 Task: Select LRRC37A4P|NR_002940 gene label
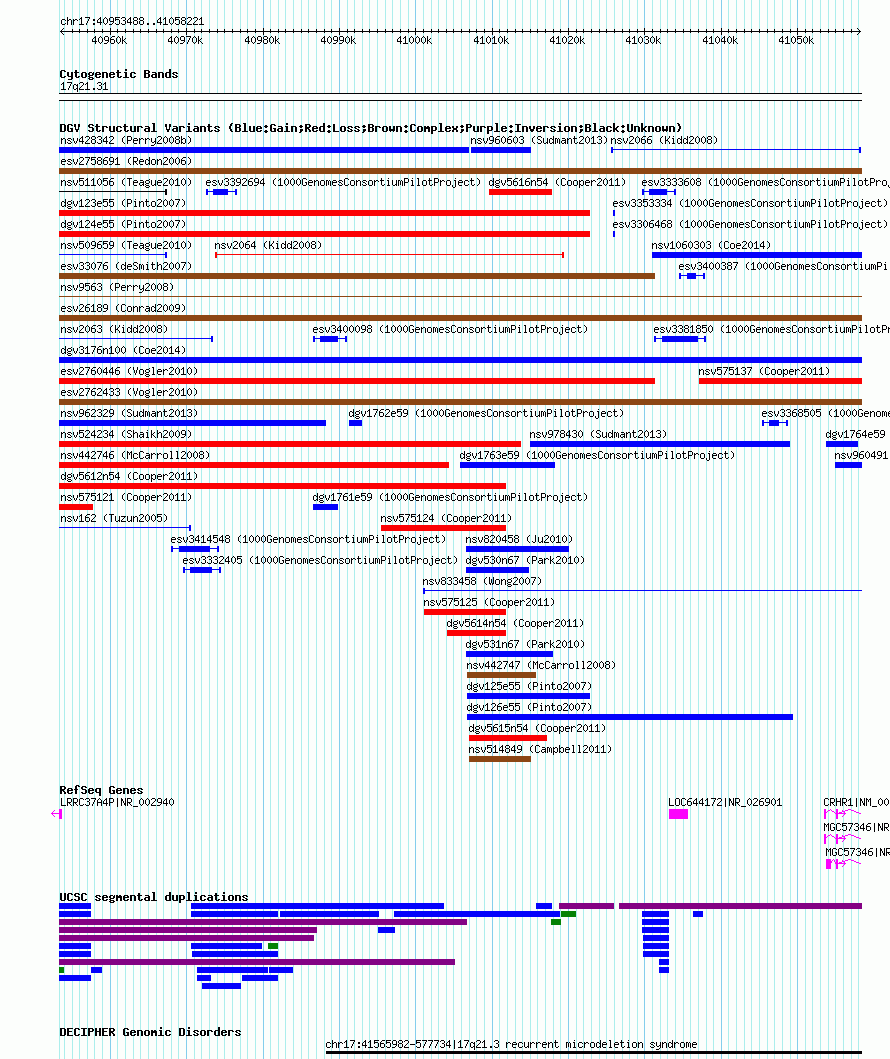coord(117,802)
